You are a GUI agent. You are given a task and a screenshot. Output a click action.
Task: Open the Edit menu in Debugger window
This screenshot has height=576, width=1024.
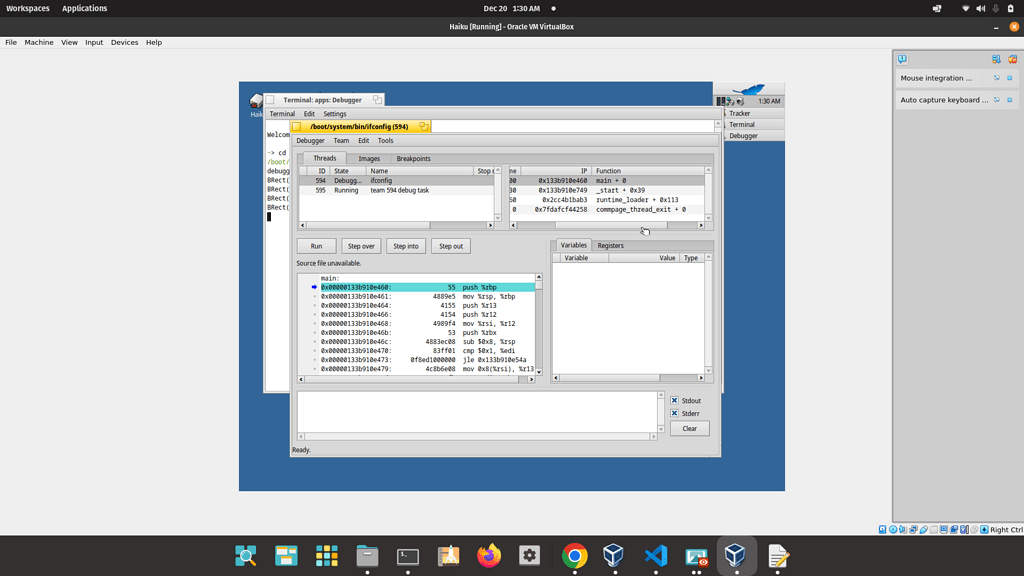(363, 140)
